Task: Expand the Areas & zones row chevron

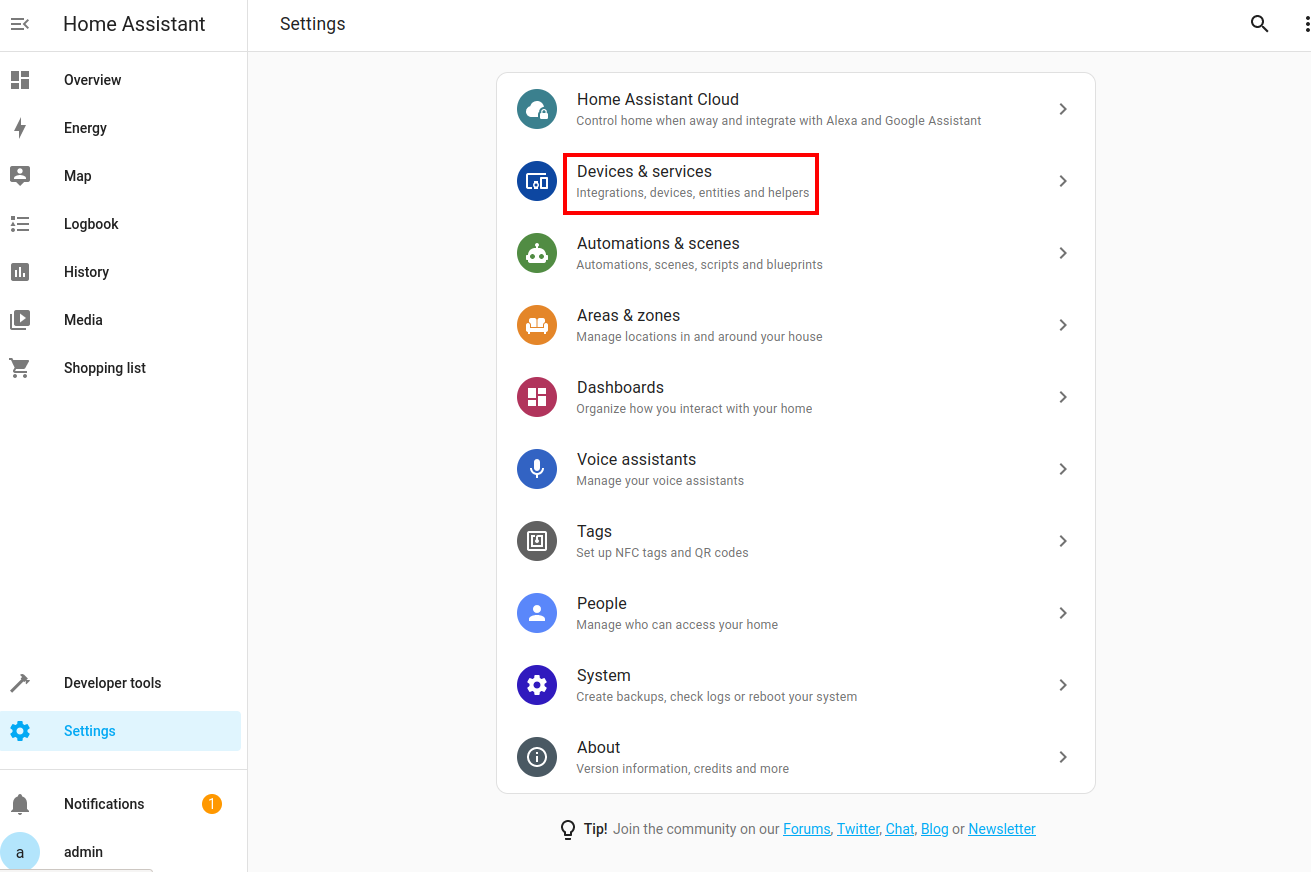Action: pyautogui.click(x=1063, y=325)
